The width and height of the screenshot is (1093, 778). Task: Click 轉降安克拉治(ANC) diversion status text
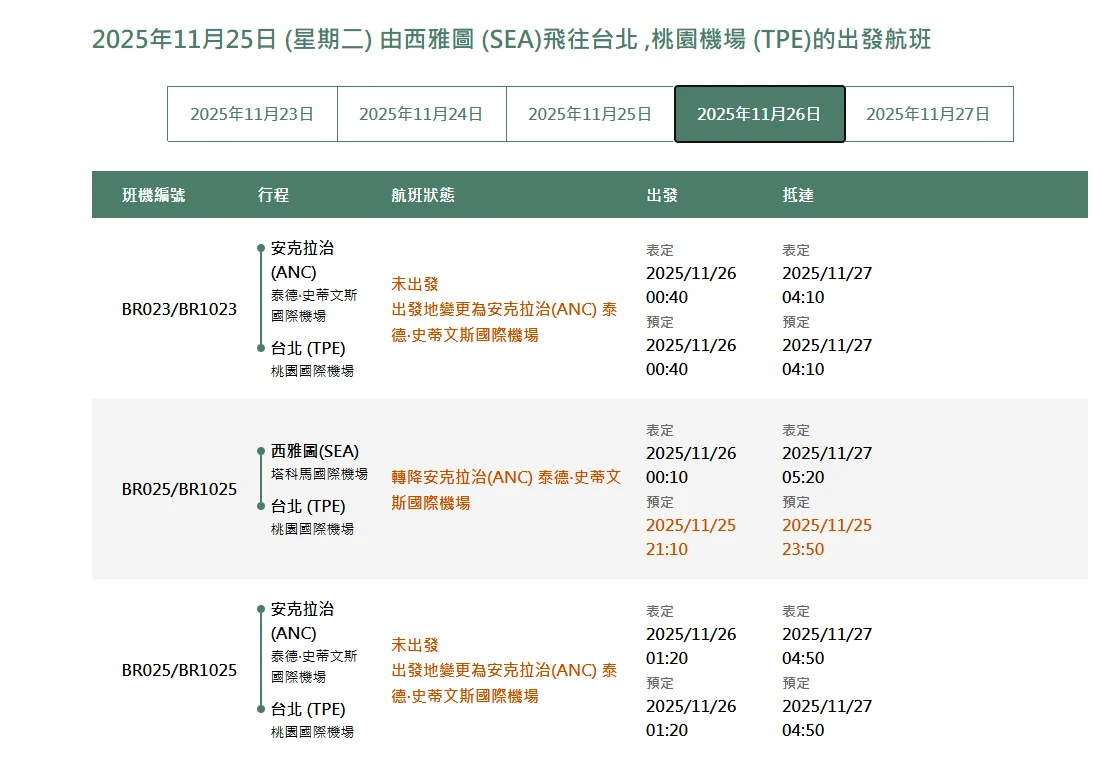coord(505,490)
